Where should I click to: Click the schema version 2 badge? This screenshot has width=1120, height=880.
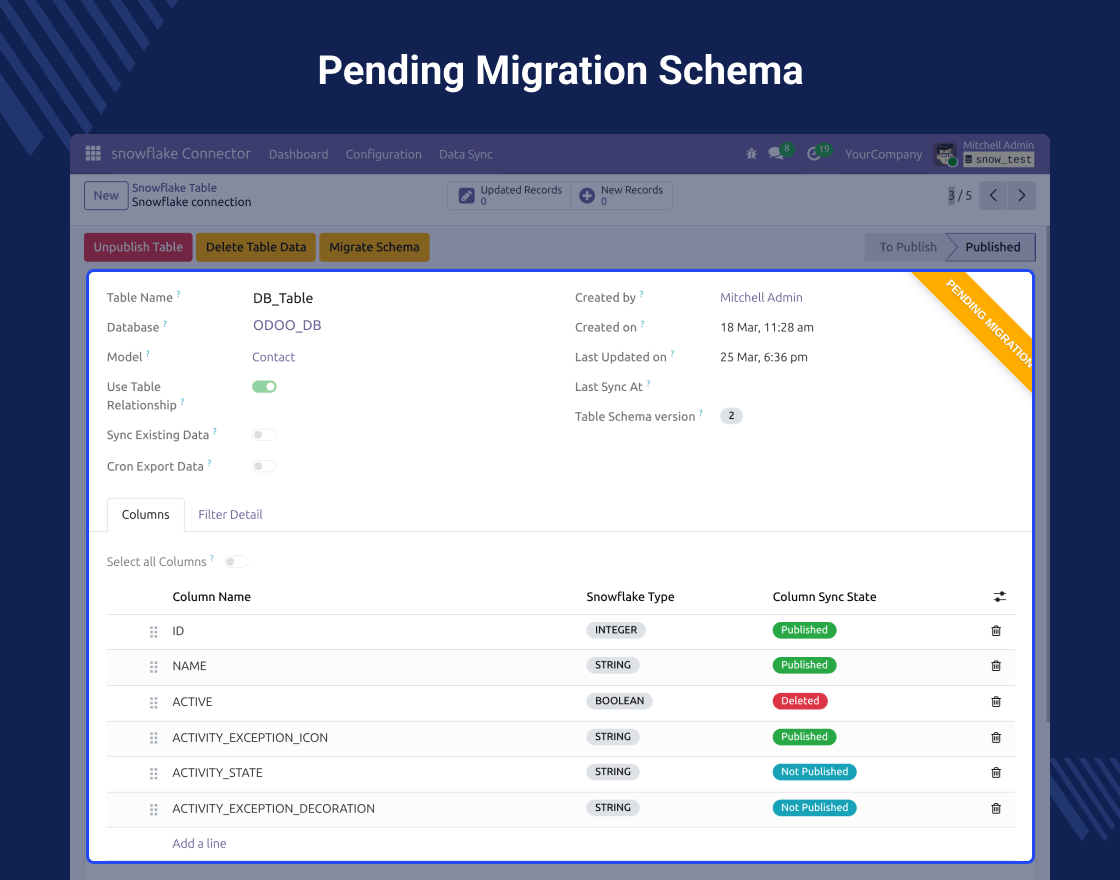click(731, 416)
